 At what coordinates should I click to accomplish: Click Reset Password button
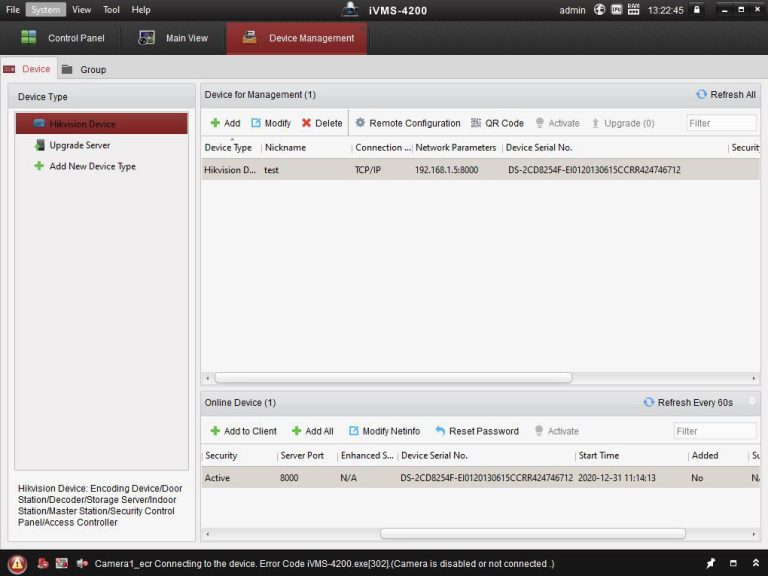pos(477,431)
